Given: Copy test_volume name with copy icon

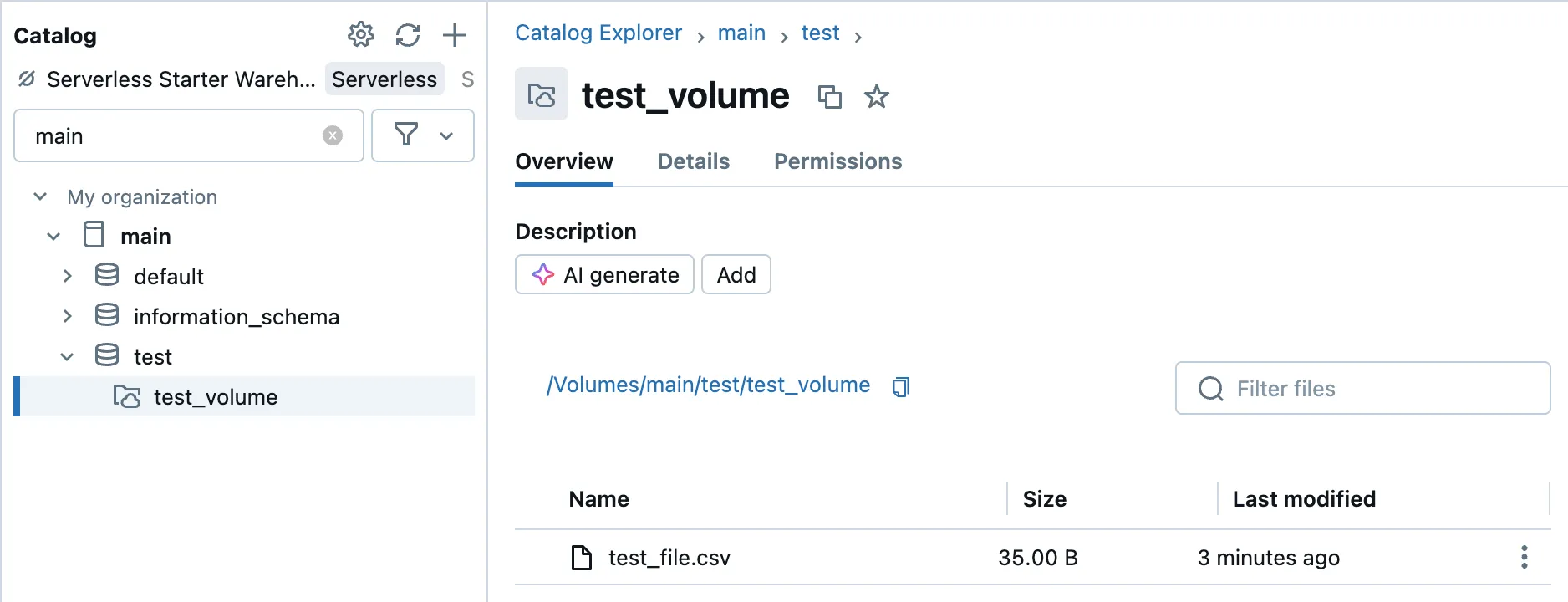Looking at the screenshot, I should click(829, 97).
